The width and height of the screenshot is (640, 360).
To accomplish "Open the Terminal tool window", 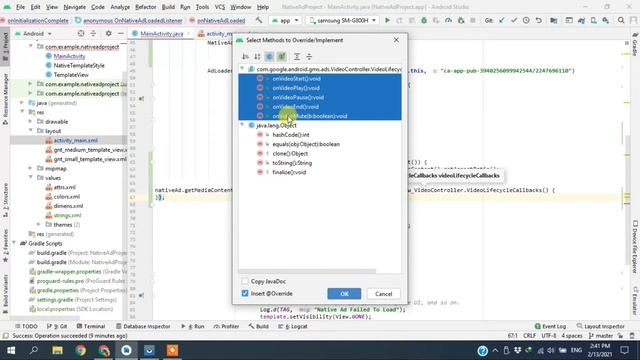I will pyautogui.click(x=91, y=326).
